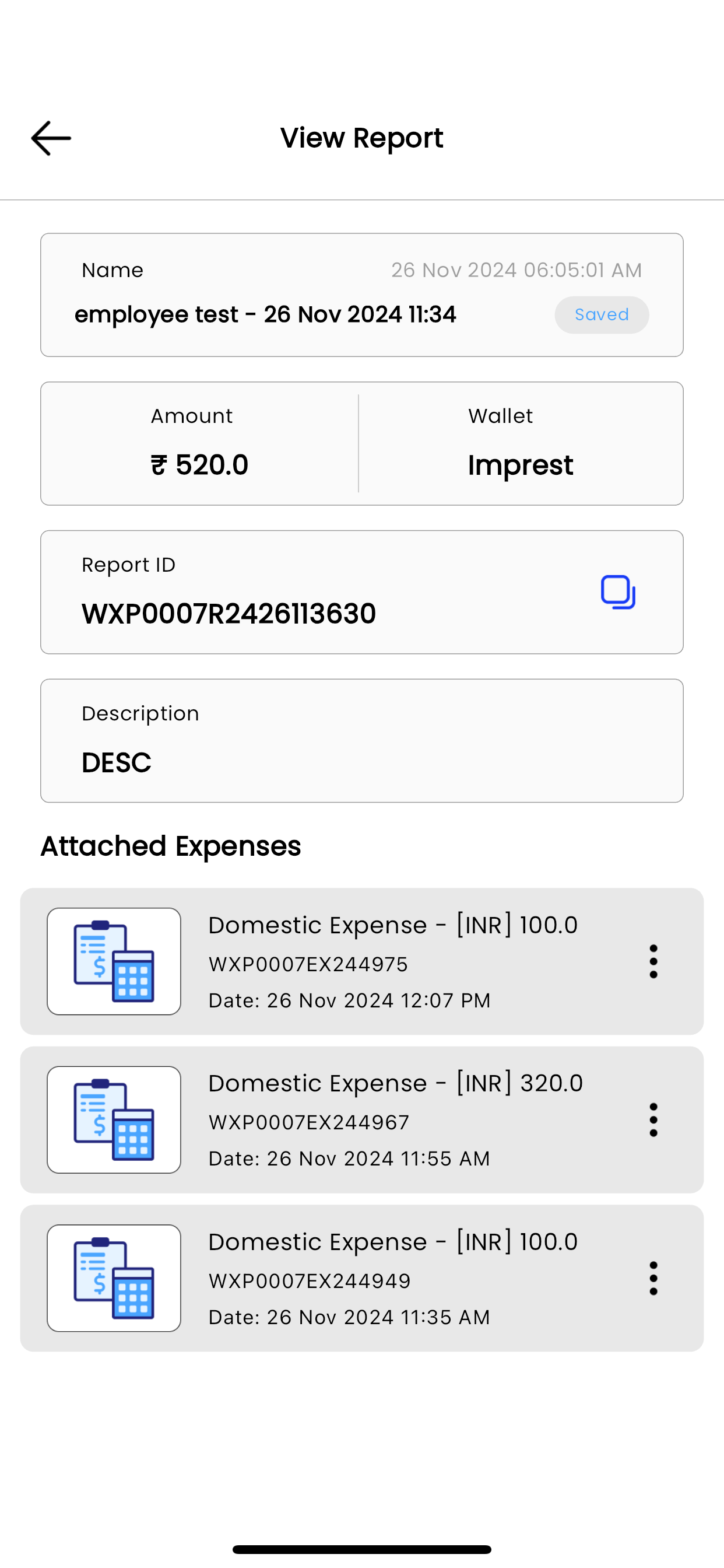The width and height of the screenshot is (724, 1568).
Task: Tap the Attached Expenses heading
Action: 171,846
